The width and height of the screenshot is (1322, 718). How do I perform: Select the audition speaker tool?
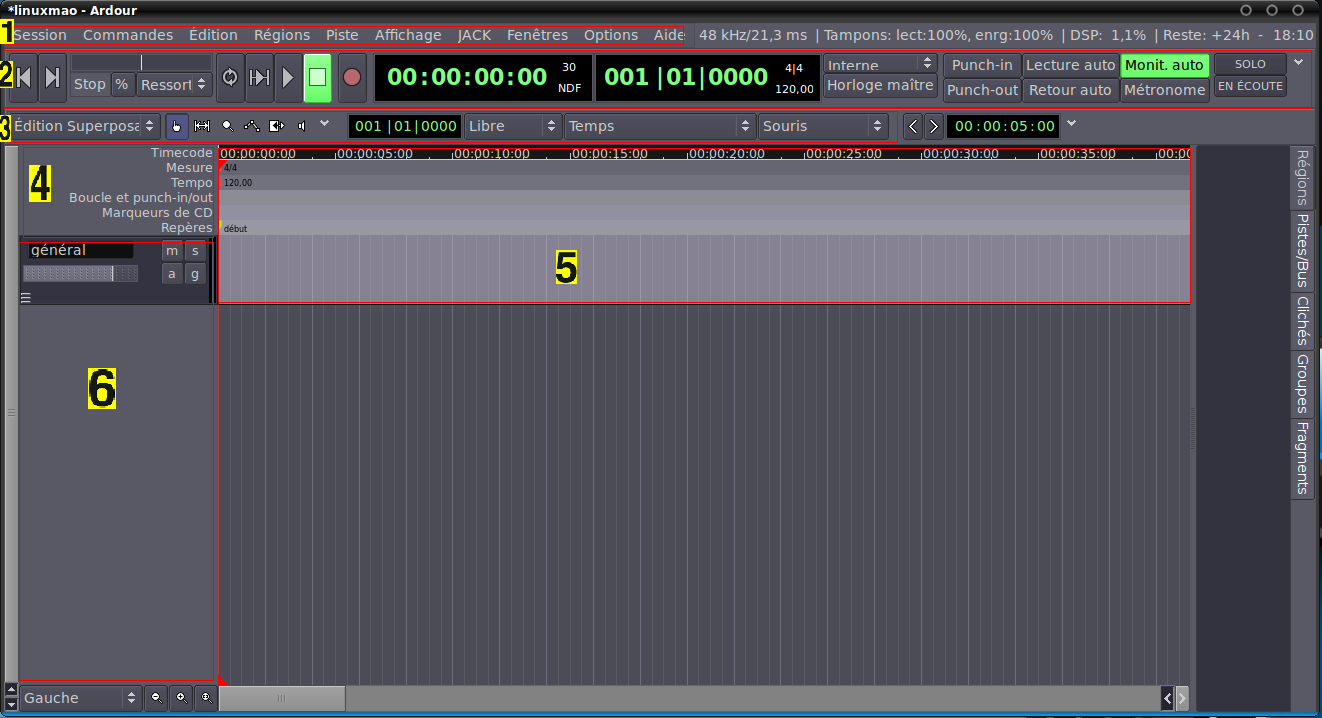[301, 126]
